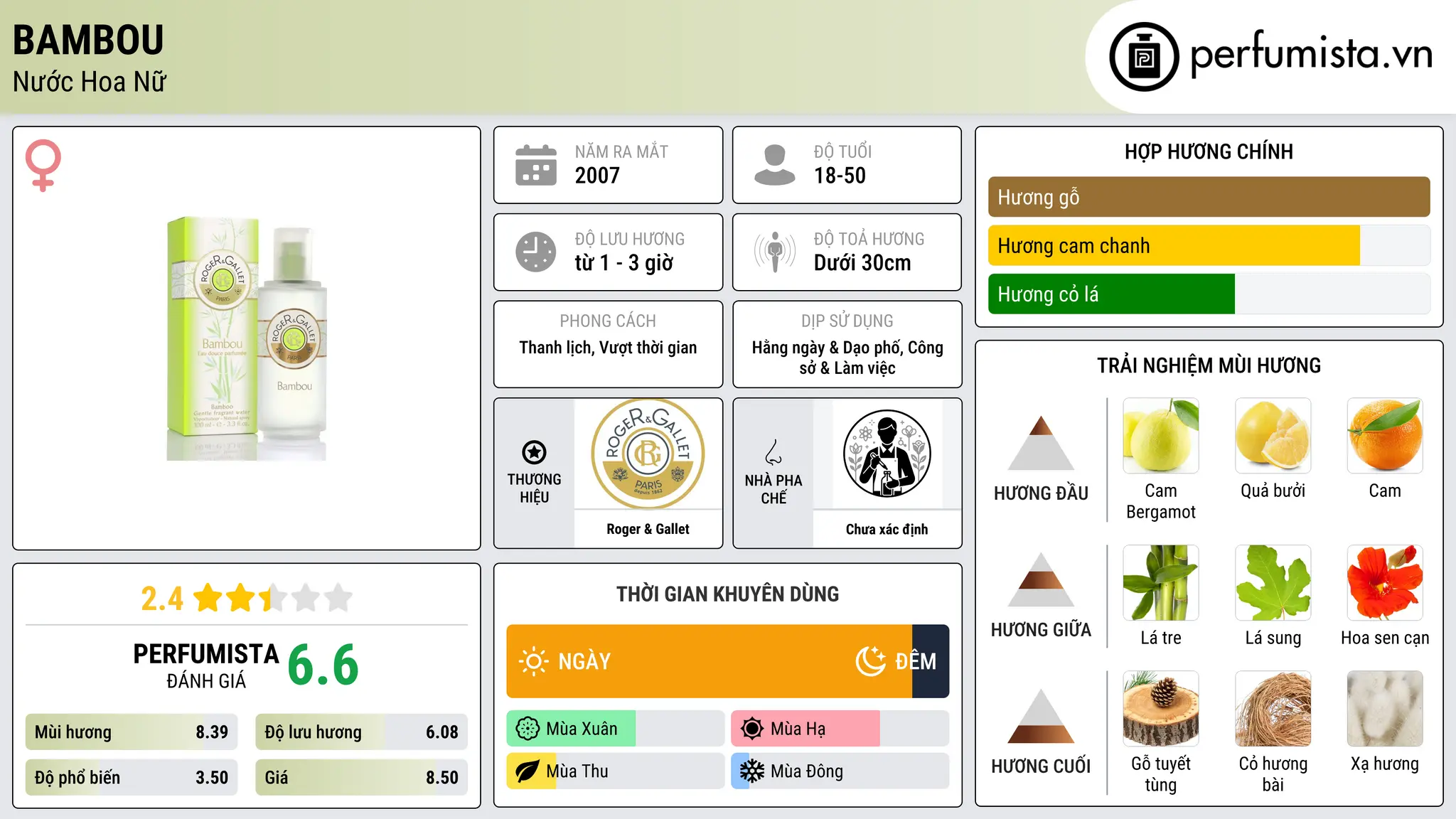Click the style text Thanh lịch, Vượt thời gian
This screenshot has width=1456, height=819.
coord(608,348)
